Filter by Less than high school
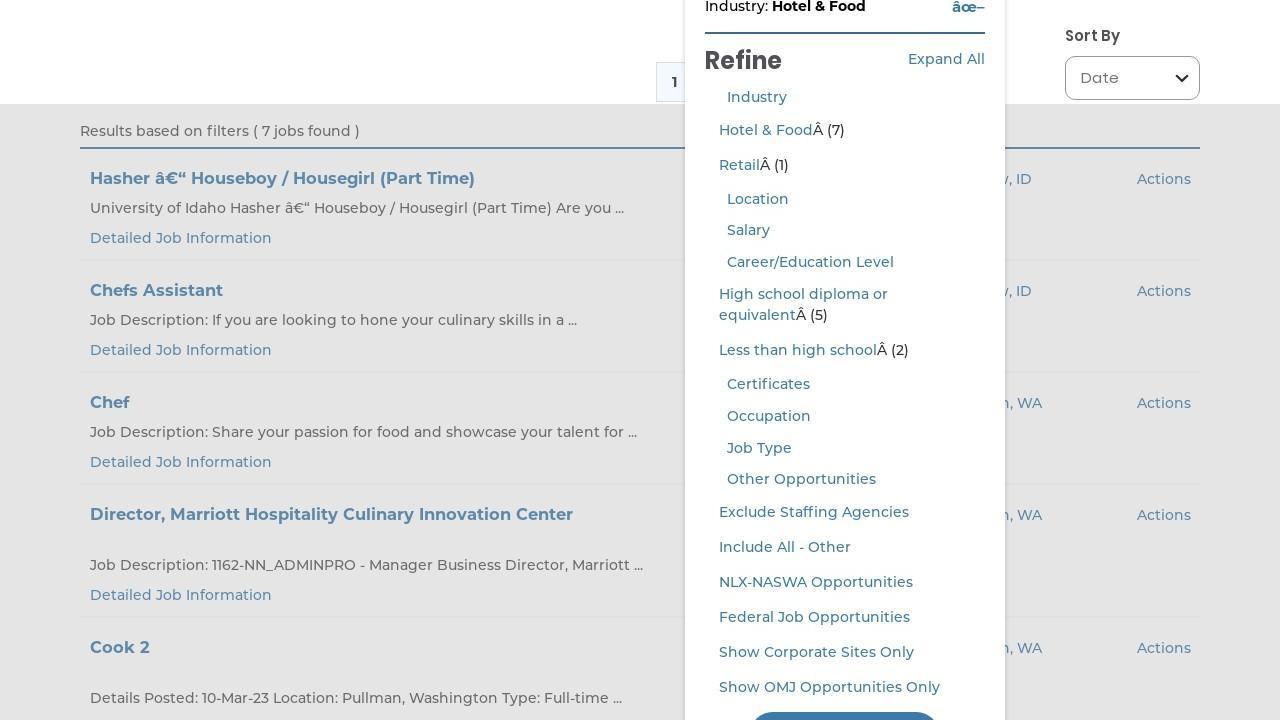1280x720 pixels. 798,350
